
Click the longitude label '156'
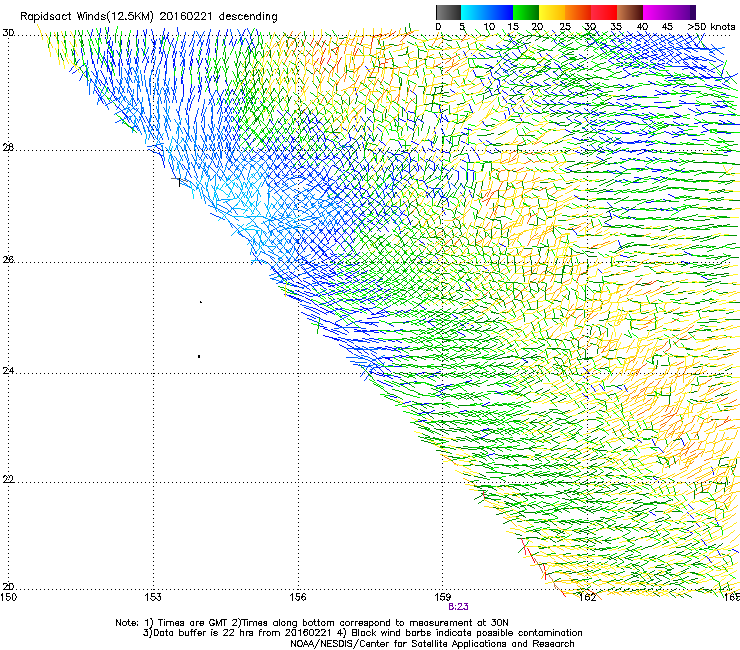pos(298,597)
